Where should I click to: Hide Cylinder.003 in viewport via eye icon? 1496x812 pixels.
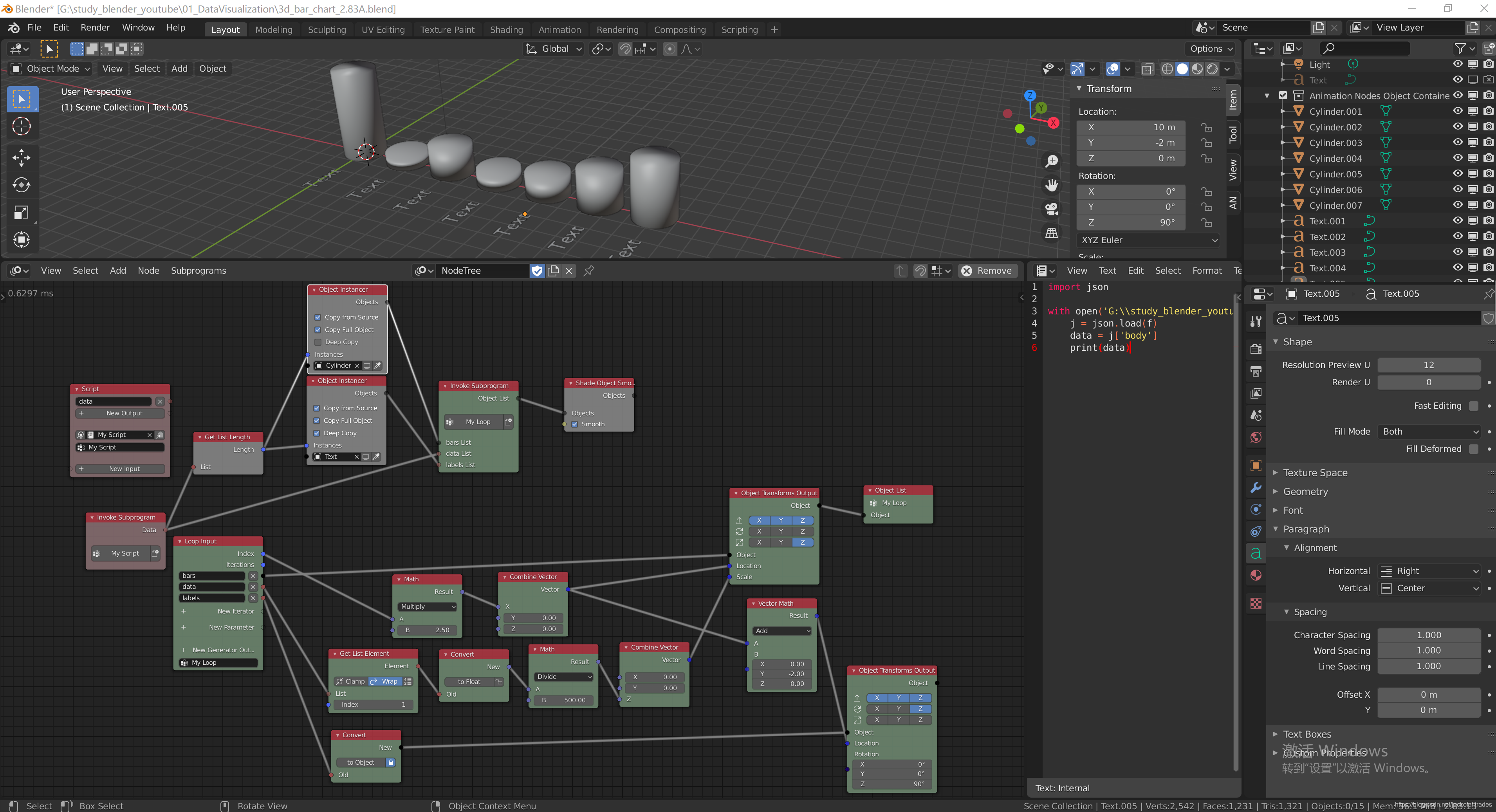pos(1457,142)
